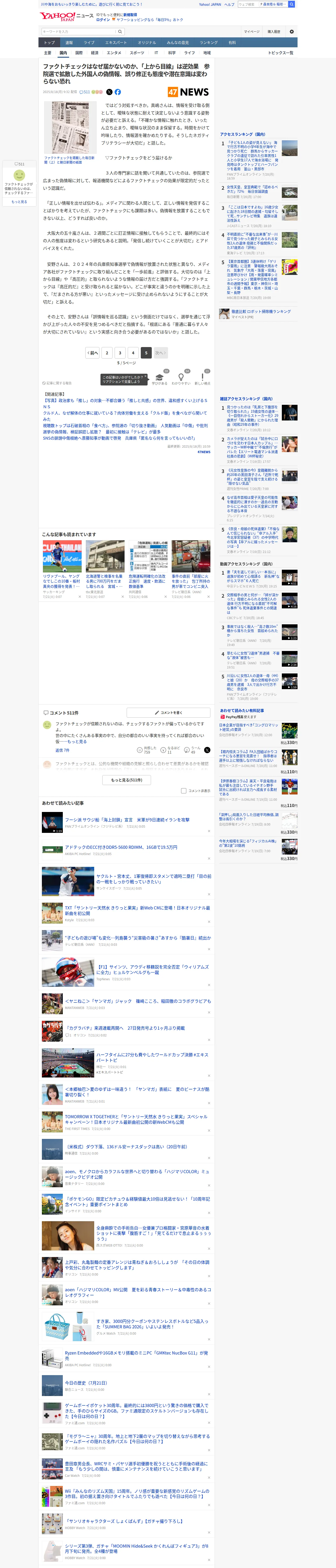Screen dimensions: 336x1568
Task: Open the newspaper article thumbnail image
Action: click(70, 127)
